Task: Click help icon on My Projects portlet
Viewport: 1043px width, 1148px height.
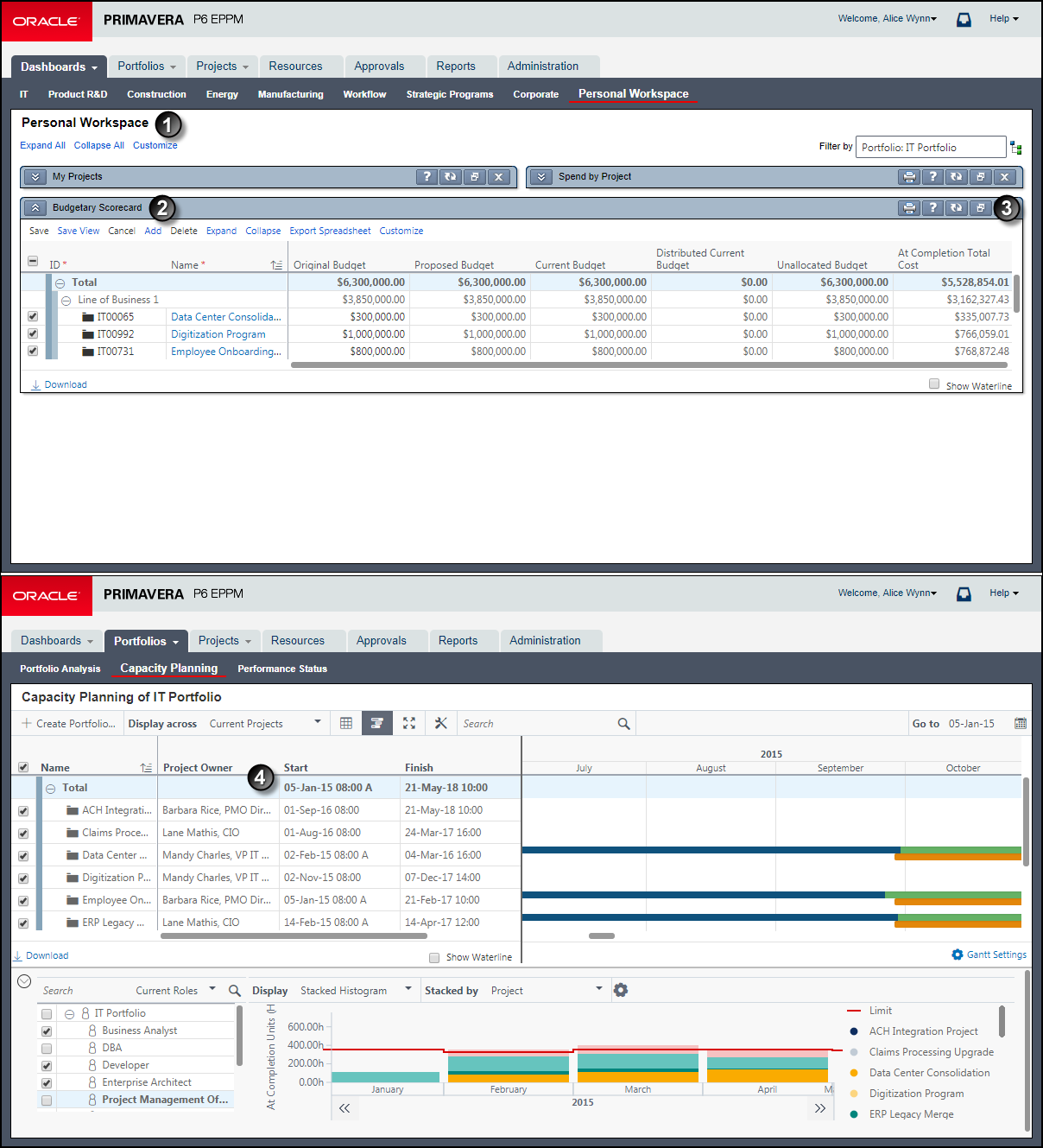Action: (x=427, y=177)
